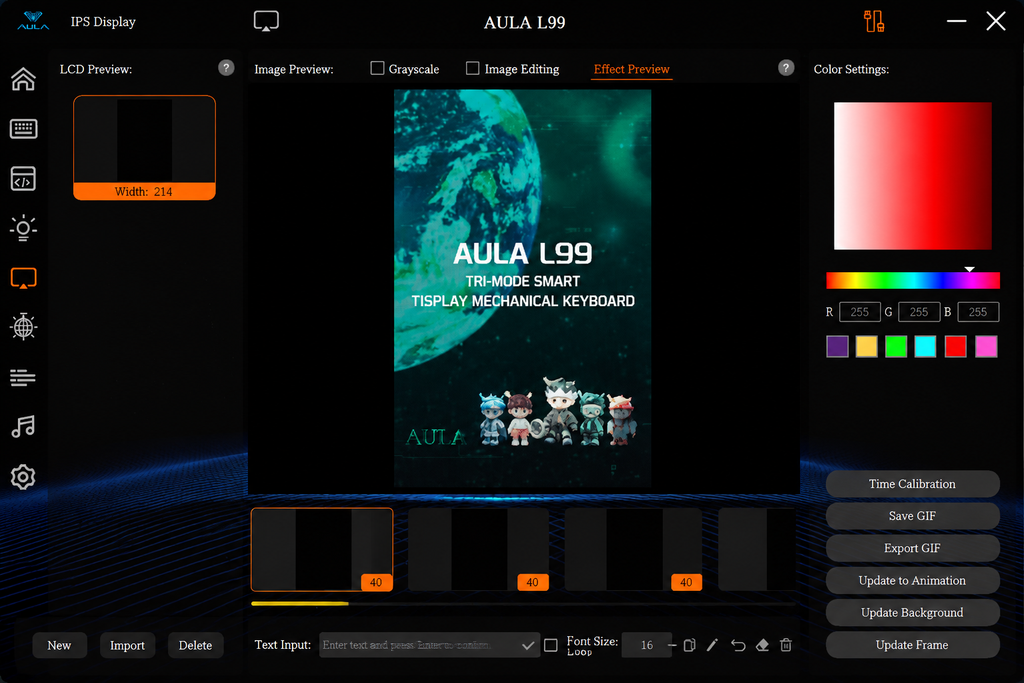Open the globe crosshair sidebar icon

pos(24,326)
